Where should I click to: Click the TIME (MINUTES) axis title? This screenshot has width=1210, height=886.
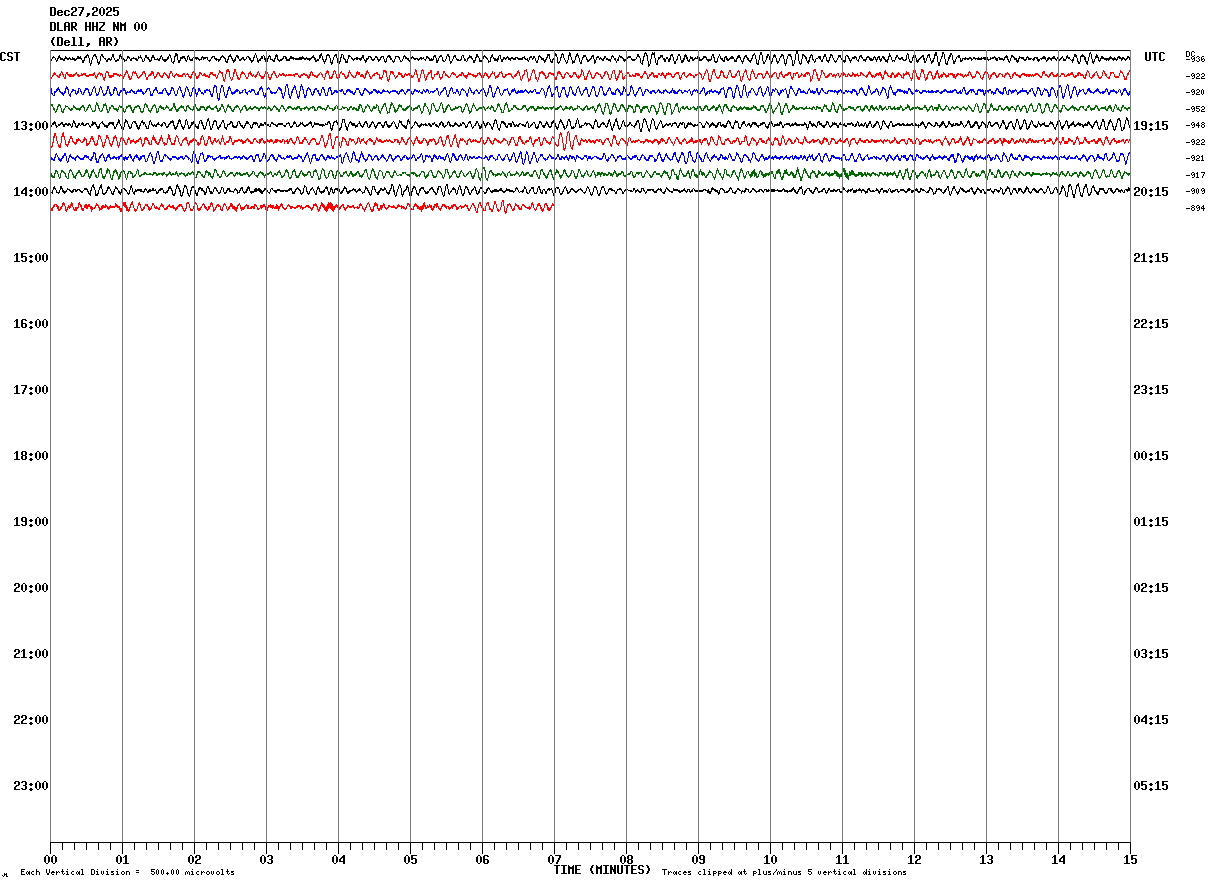[602, 870]
